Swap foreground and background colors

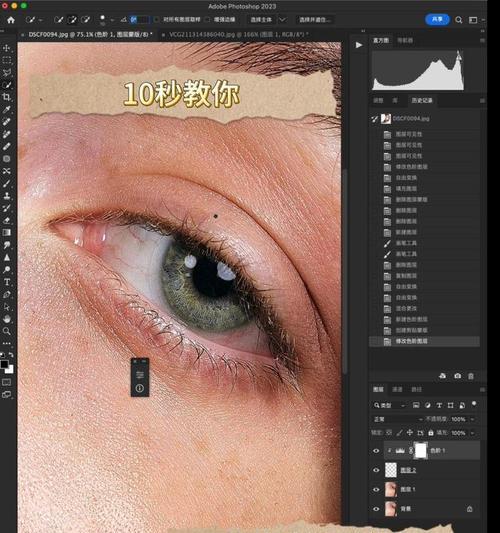11,355
